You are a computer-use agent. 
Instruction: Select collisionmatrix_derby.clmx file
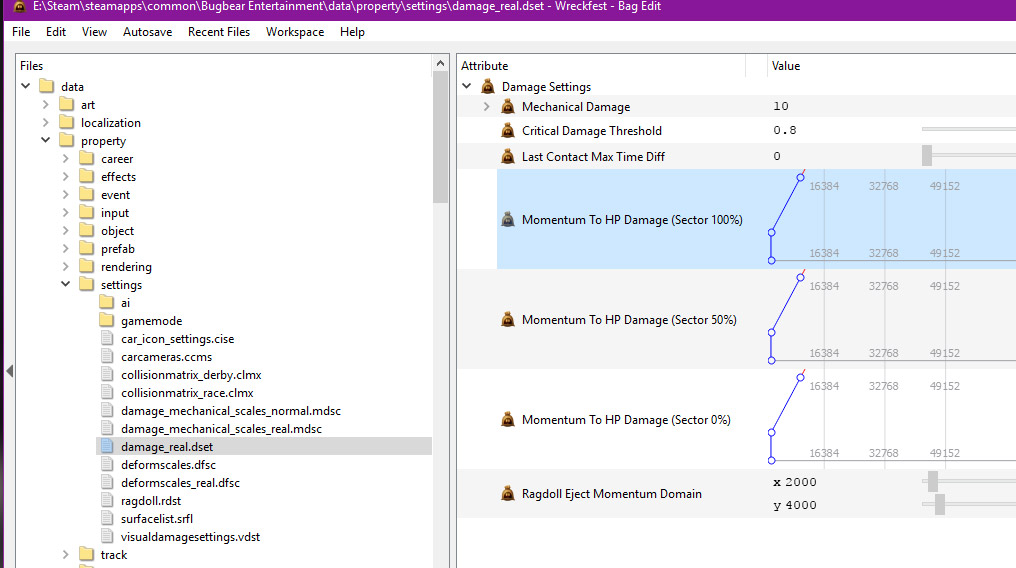point(191,374)
